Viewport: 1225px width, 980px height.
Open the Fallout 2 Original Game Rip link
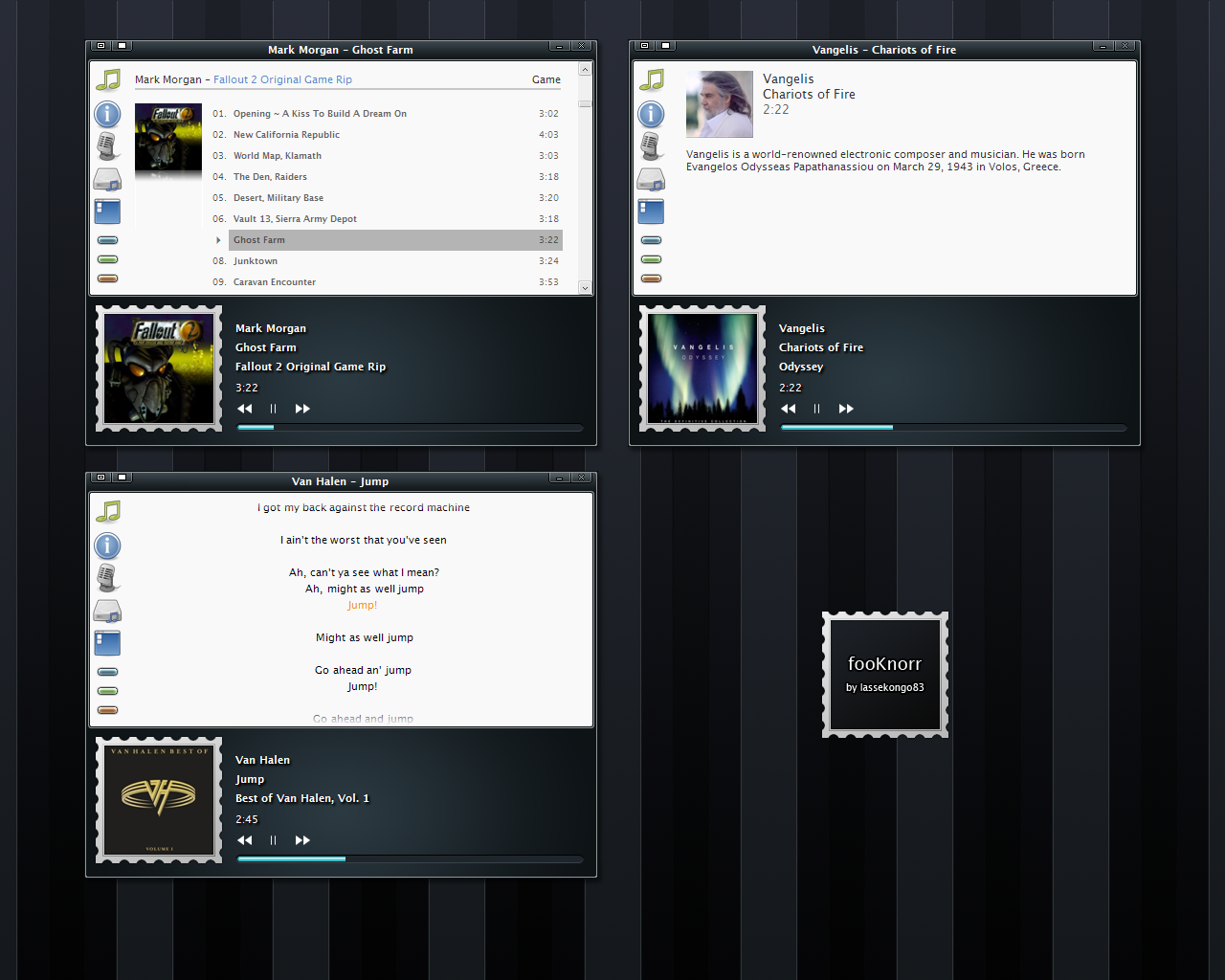(282, 79)
